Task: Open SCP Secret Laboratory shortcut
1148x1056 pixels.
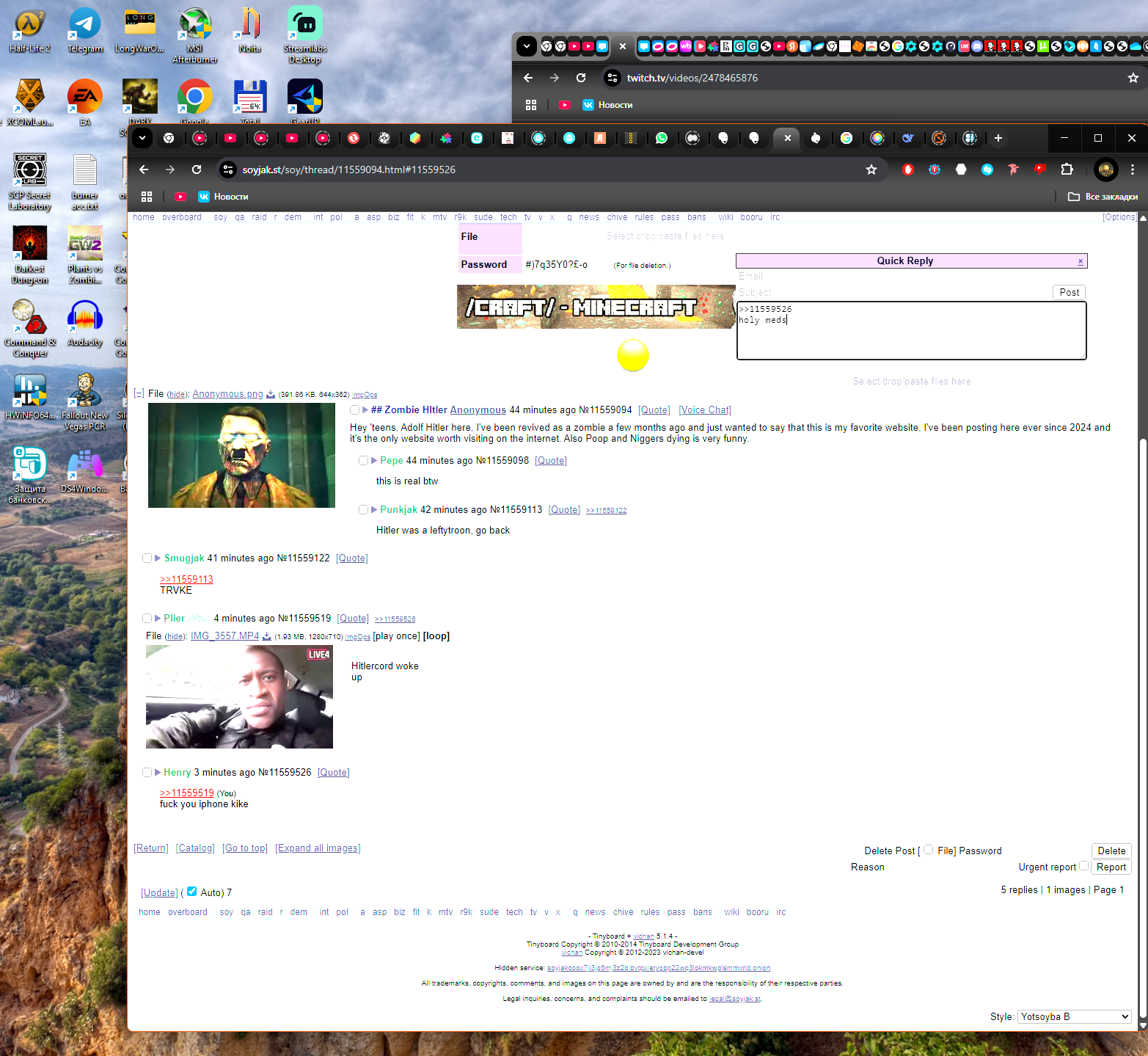Action: (x=29, y=181)
